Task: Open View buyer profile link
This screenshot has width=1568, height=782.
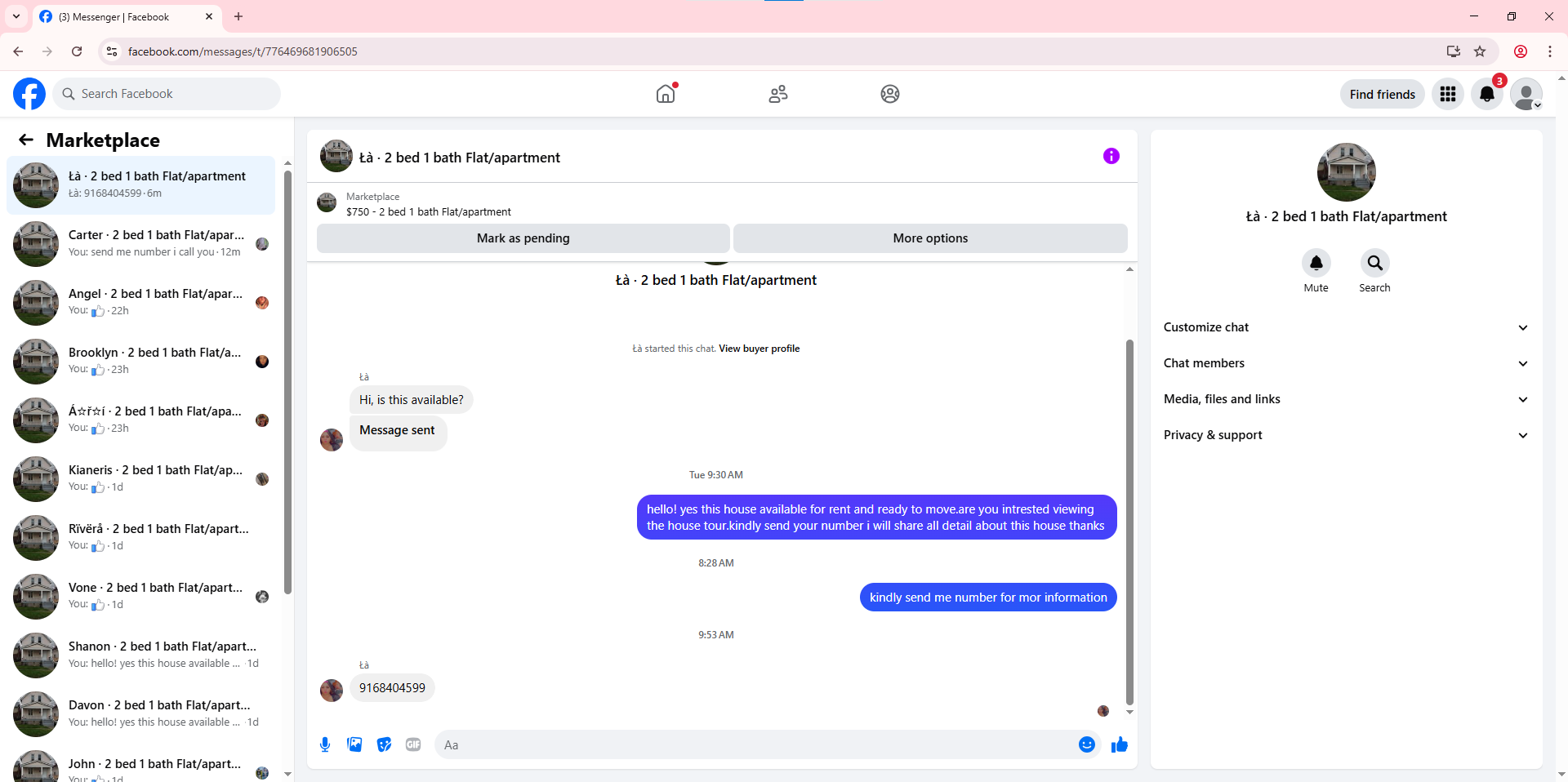Action: (759, 349)
